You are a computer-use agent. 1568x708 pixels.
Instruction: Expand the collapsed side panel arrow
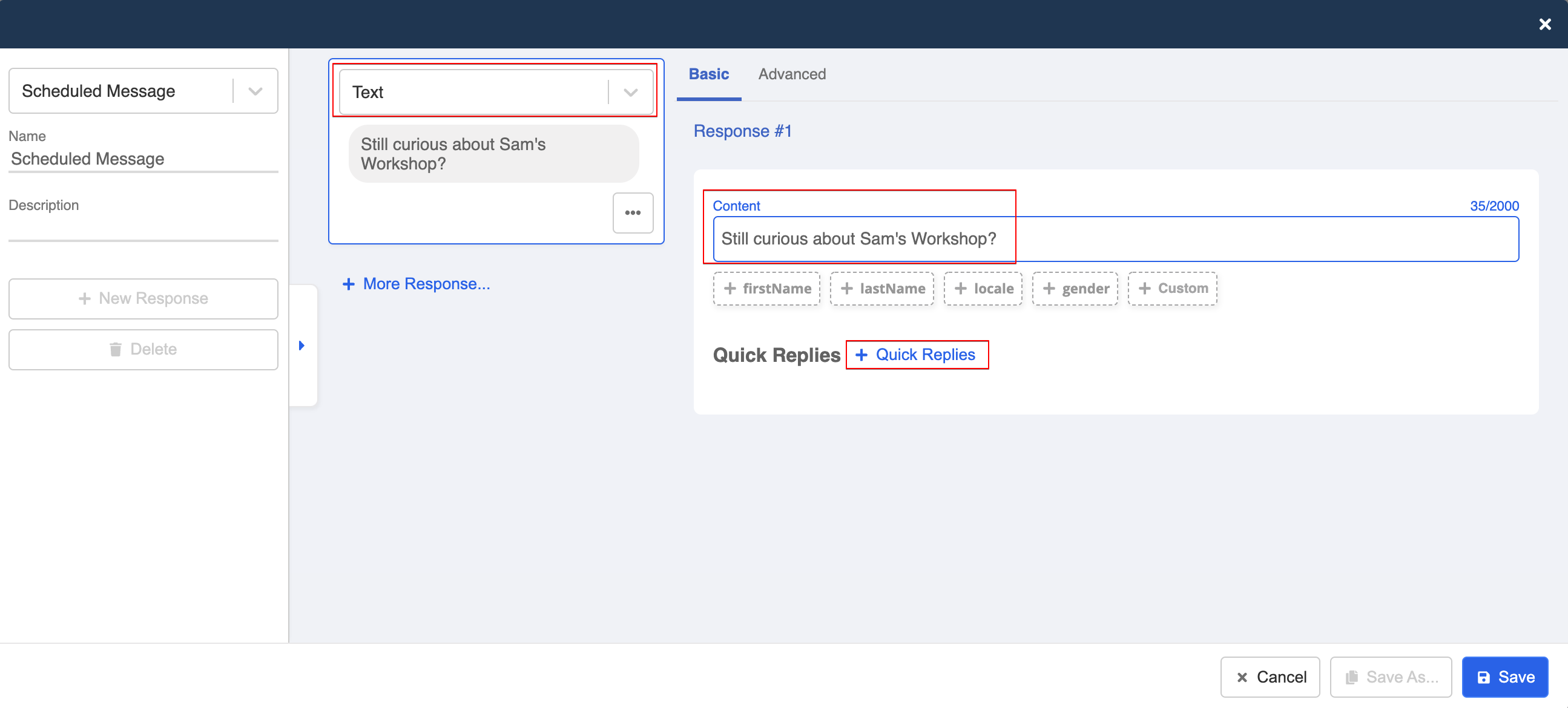click(301, 345)
